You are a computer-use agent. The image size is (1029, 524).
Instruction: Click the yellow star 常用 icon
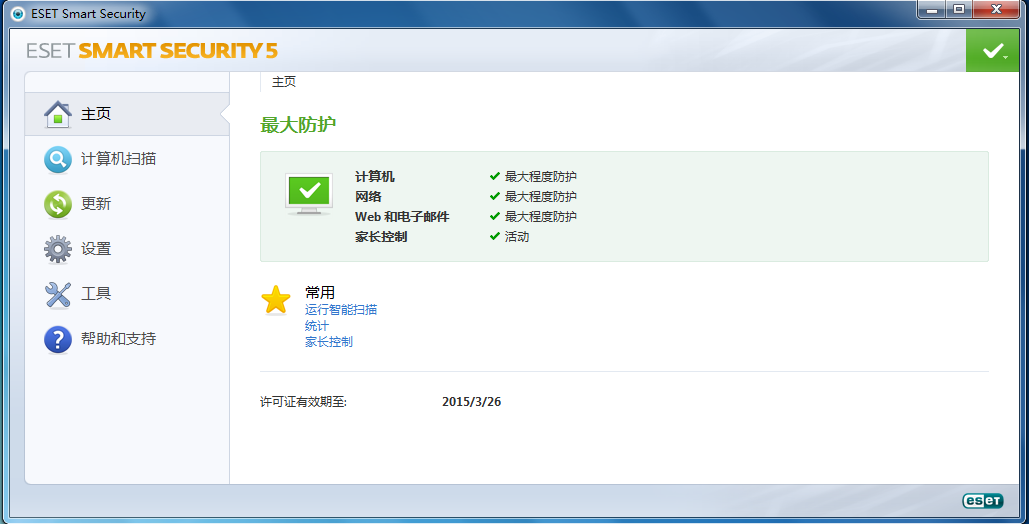click(276, 300)
